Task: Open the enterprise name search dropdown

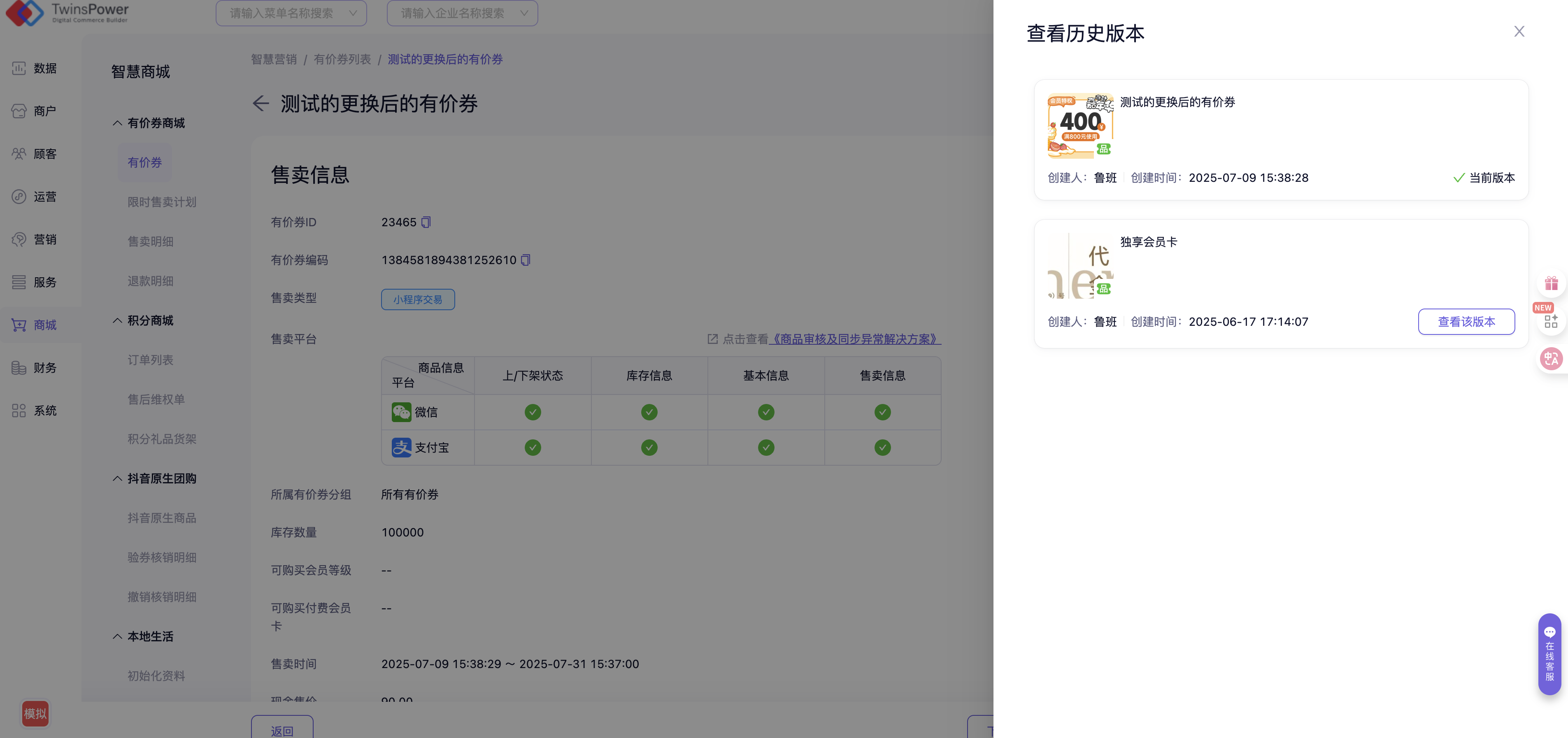Action: (462, 13)
